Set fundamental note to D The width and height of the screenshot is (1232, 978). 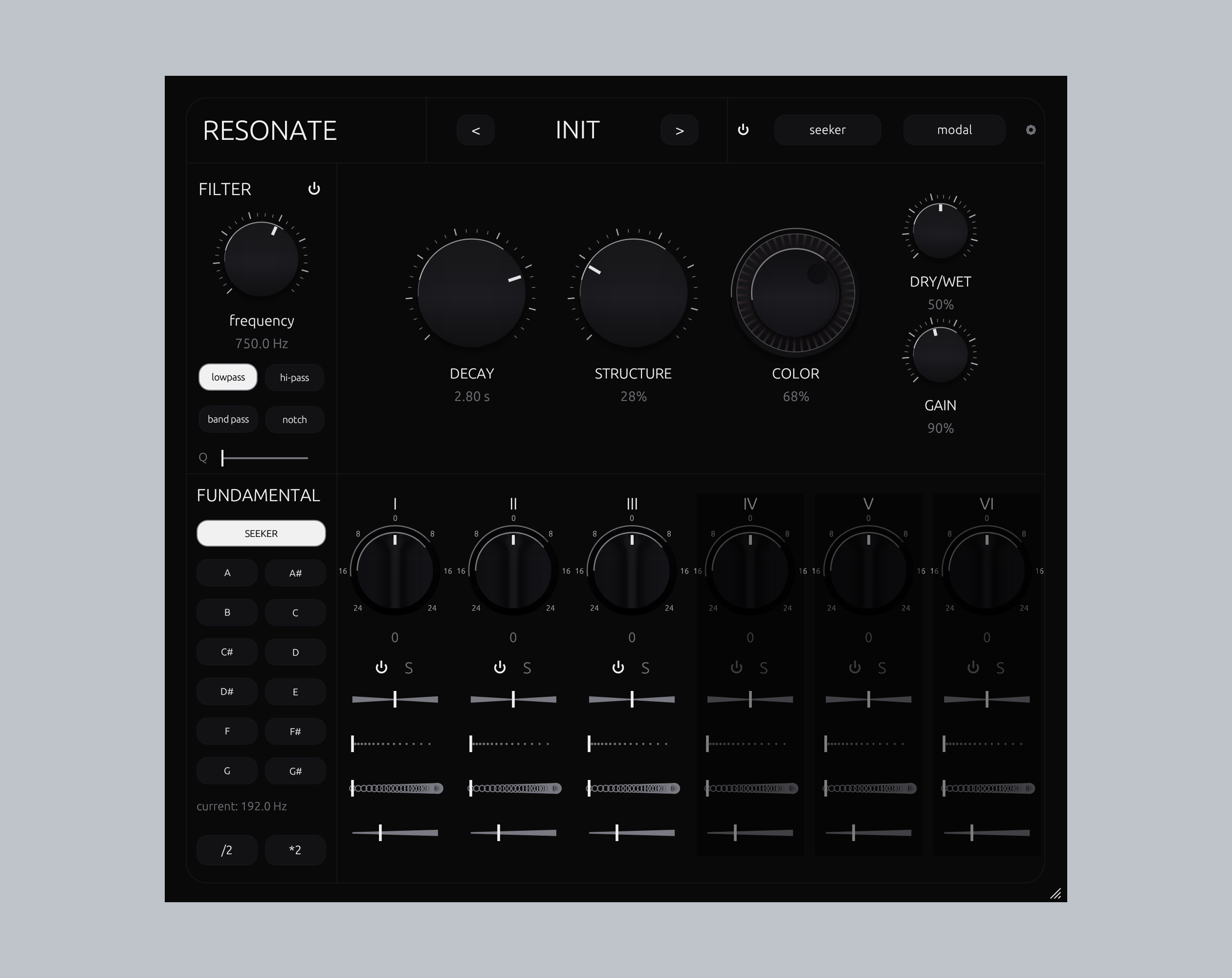pyautogui.click(x=295, y=652)
